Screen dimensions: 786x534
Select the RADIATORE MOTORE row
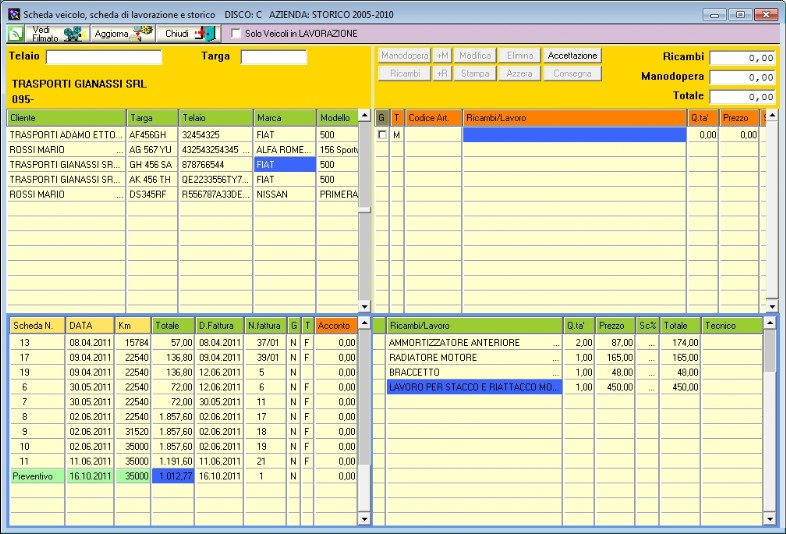click(568, 358)
